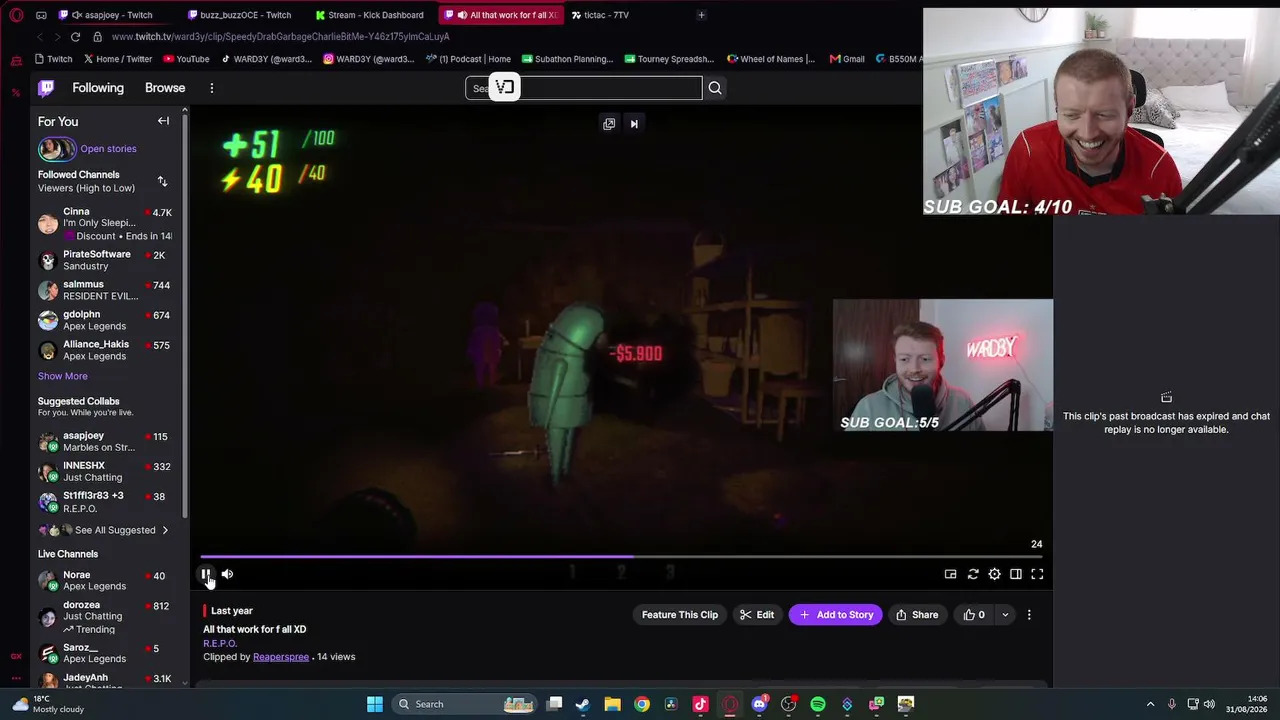The width and height of the screenshot is (1280, 720).
Task: Open the R.E.P.O. game category link
Action: click(220, 643)
